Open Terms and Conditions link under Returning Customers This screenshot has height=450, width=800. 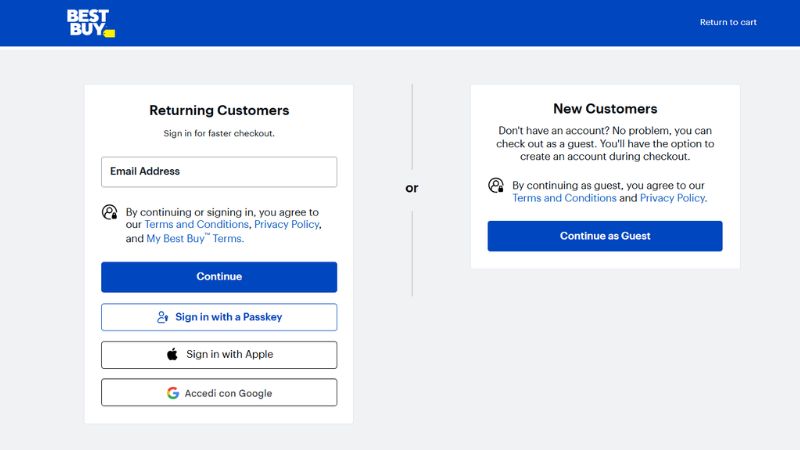pyautogui.click(x=196, y=224)
